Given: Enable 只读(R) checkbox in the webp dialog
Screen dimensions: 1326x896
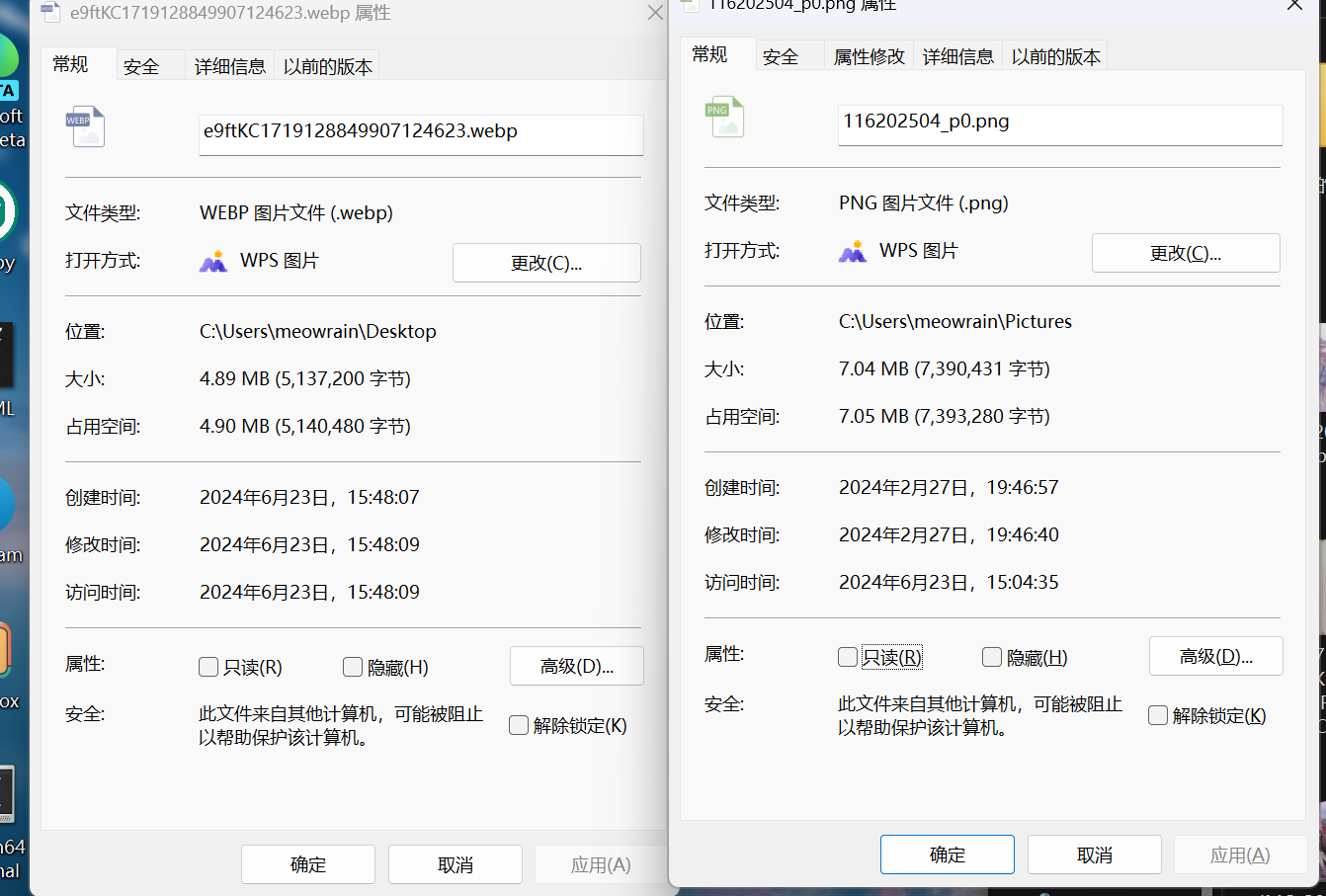Looking at the screenshot, I should click(208, 668).
